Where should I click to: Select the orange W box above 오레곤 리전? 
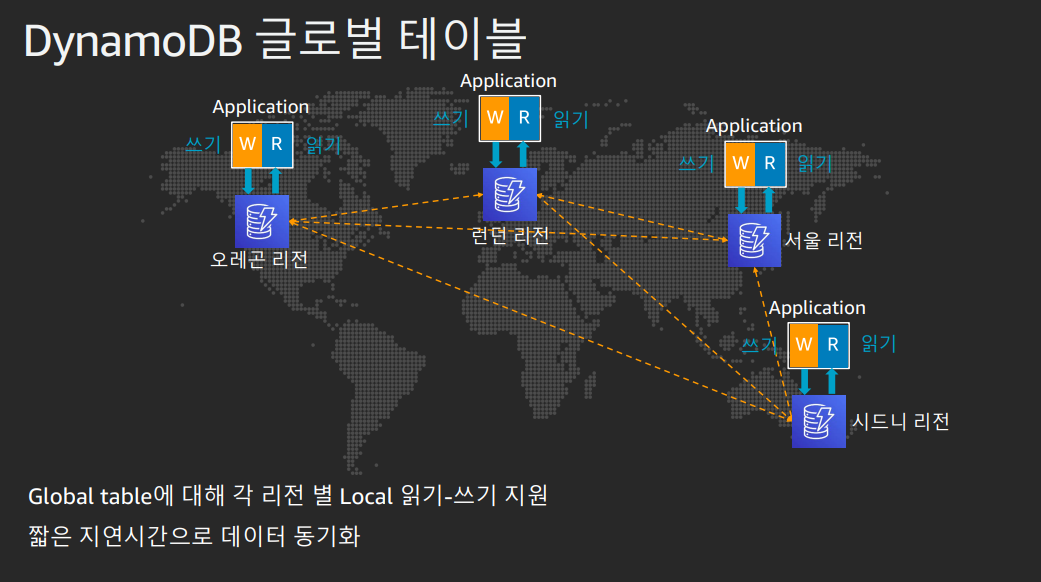pos(248,145)
